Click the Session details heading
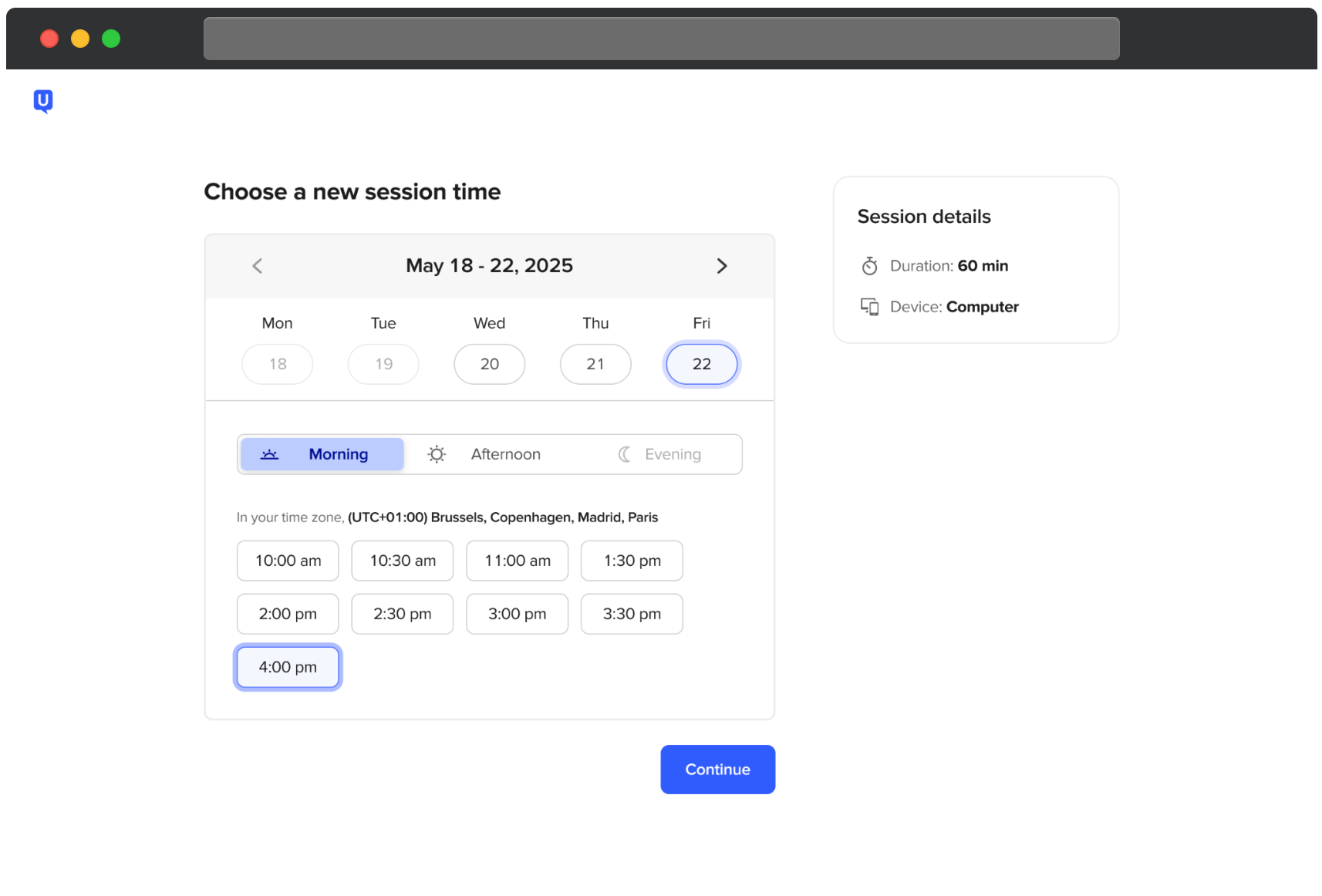Viewport: 1322px width, 896px height. tap(924, 217)
